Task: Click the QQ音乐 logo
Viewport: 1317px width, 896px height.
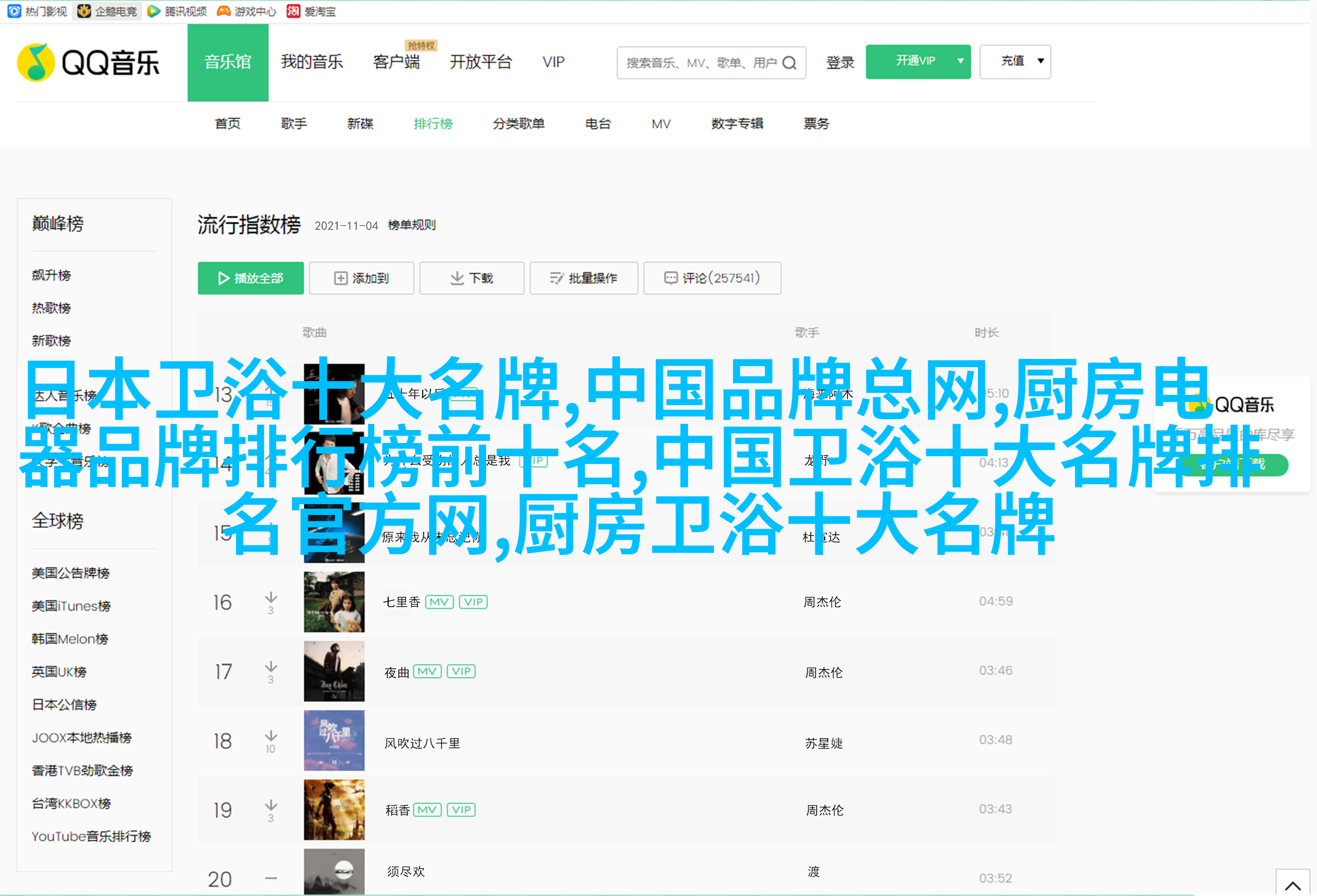Action: [89, 62]
